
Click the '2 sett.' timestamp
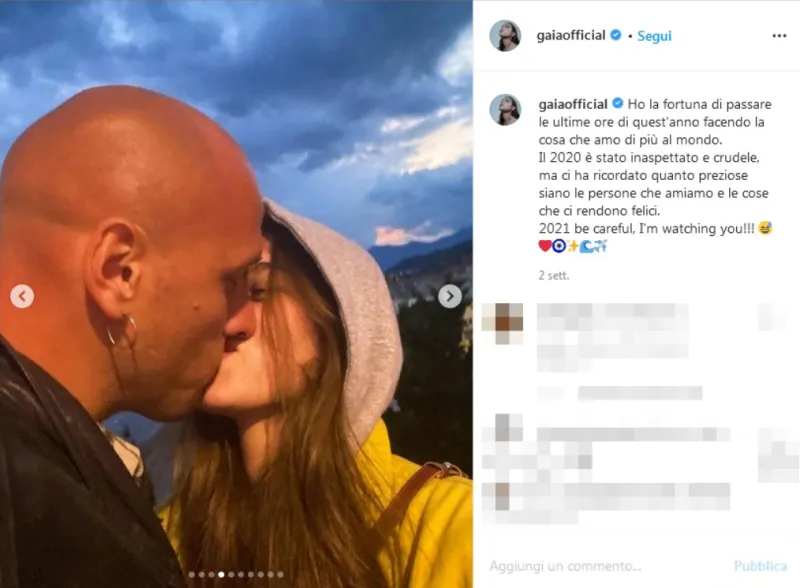(x=554, y=276)
